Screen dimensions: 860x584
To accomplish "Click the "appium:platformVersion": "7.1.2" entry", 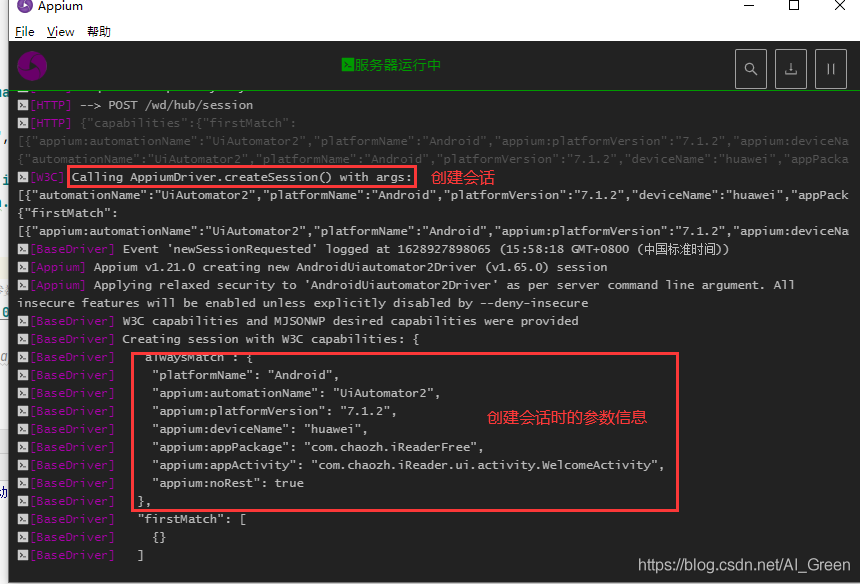I will [274, 411].
